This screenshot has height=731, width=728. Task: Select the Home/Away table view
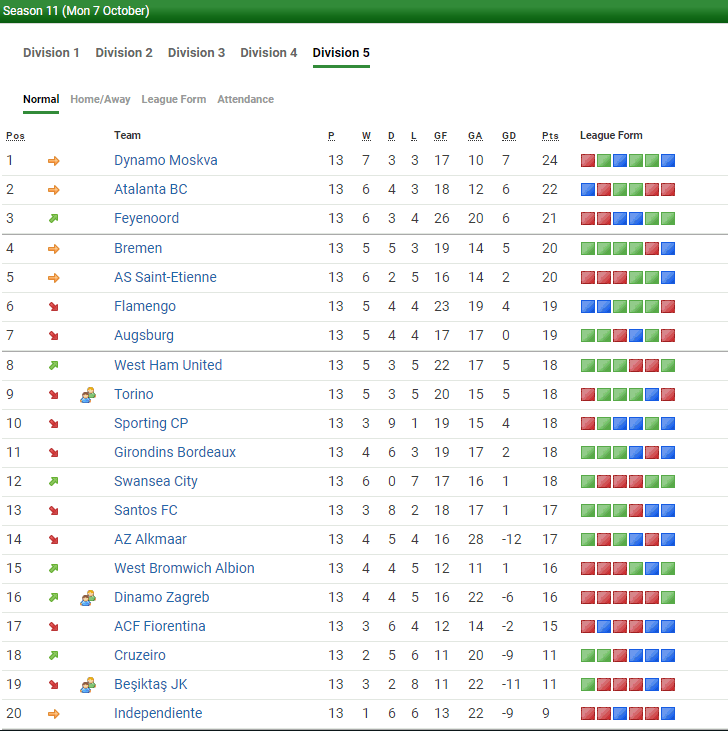point(100,100)
